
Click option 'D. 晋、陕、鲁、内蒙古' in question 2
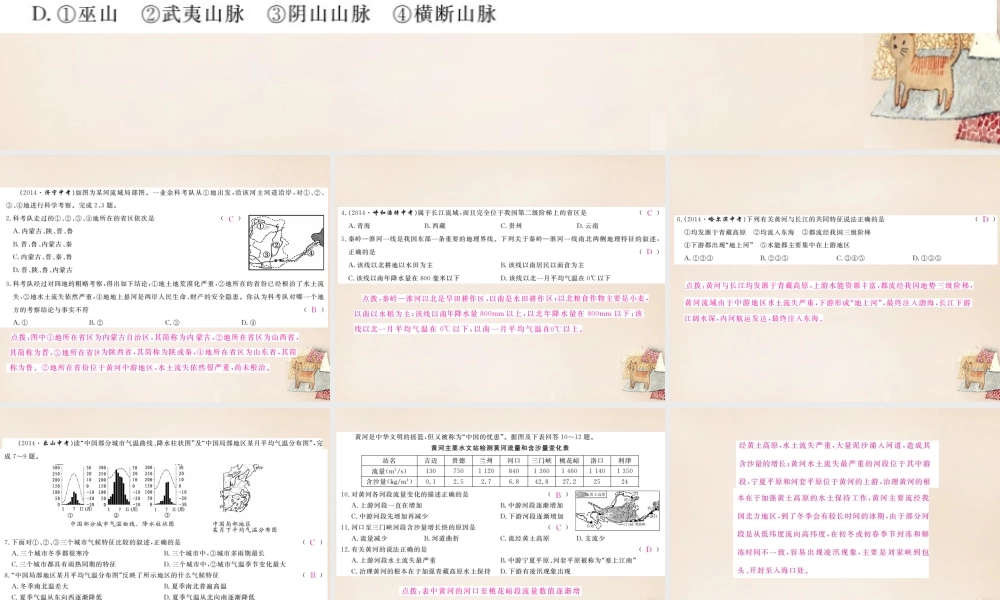43,270
